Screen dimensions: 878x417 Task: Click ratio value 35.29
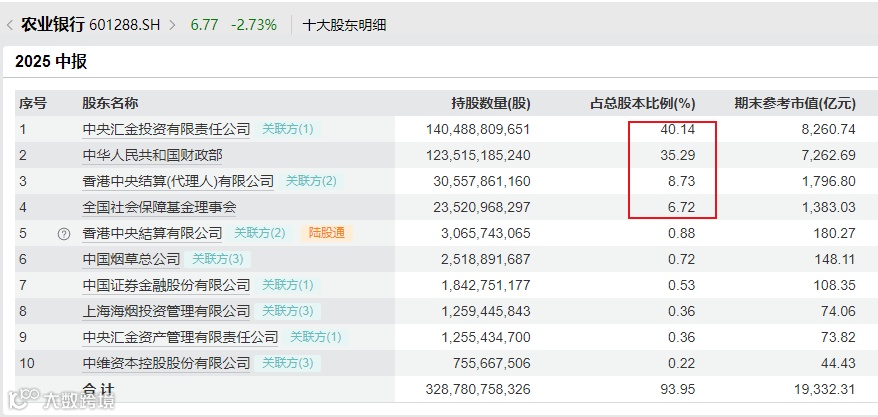(x=678, y=155)
